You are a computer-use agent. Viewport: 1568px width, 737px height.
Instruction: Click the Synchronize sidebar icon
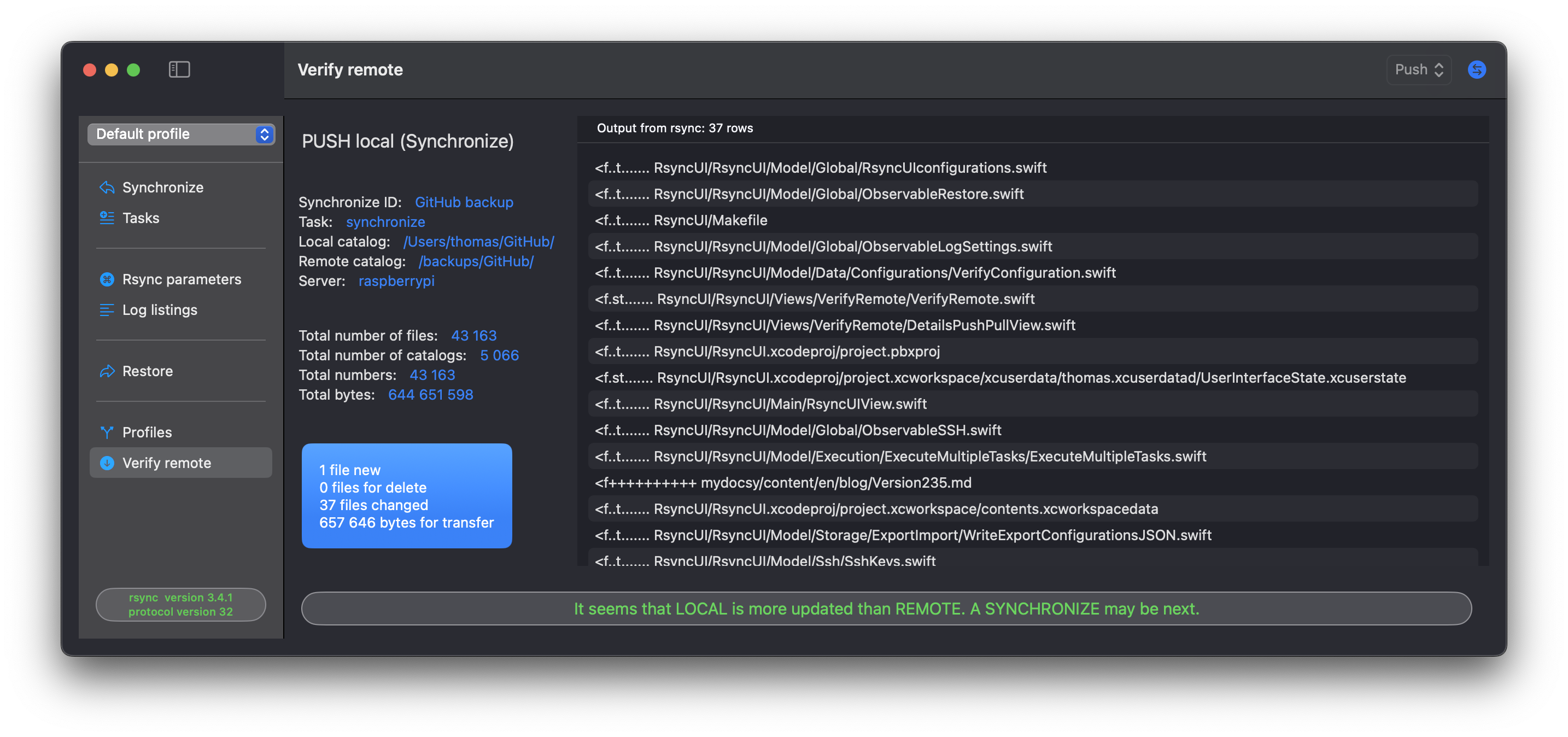click(107, 188)
